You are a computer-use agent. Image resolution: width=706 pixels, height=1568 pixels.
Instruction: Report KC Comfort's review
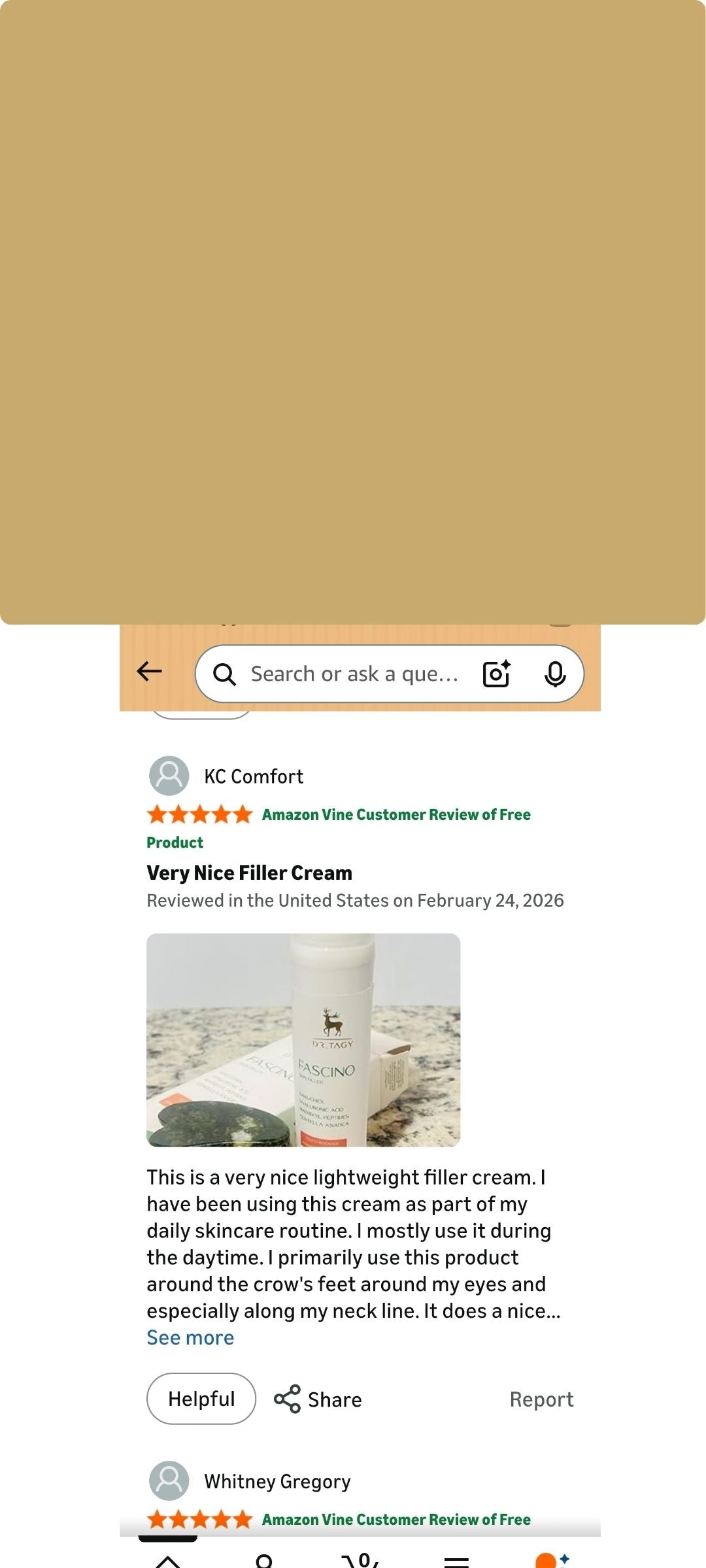[541, 1399]
